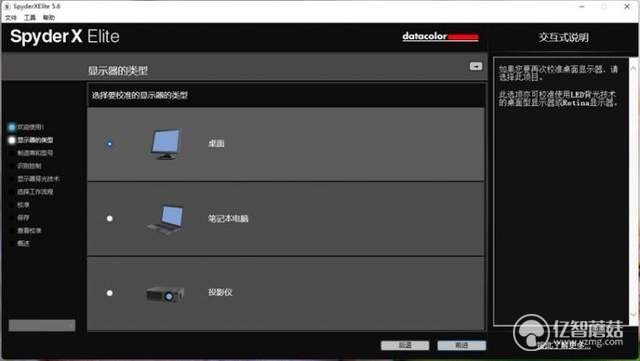The image size is (640, 361).
Task: Select the 制造商和型号 step in sidebar
Action: [35, 153]
